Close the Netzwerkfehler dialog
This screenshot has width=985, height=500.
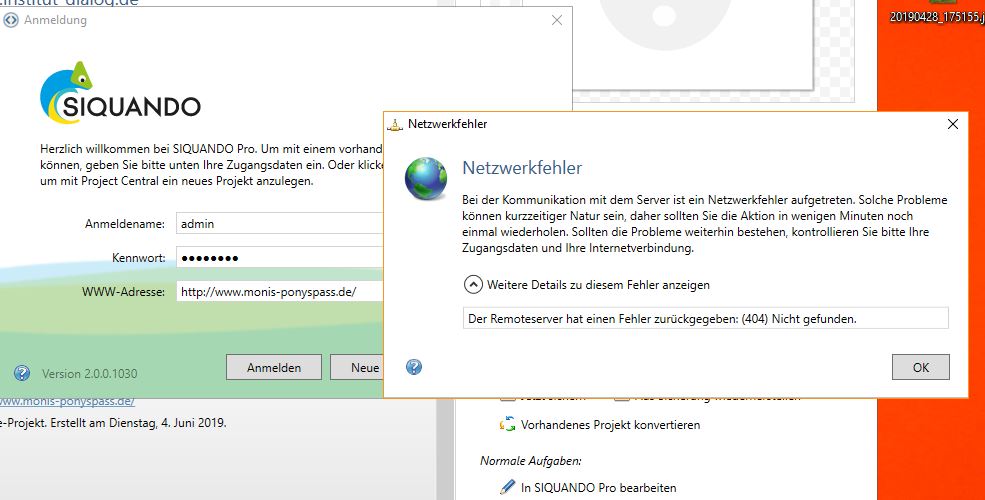tap(952, 124)
